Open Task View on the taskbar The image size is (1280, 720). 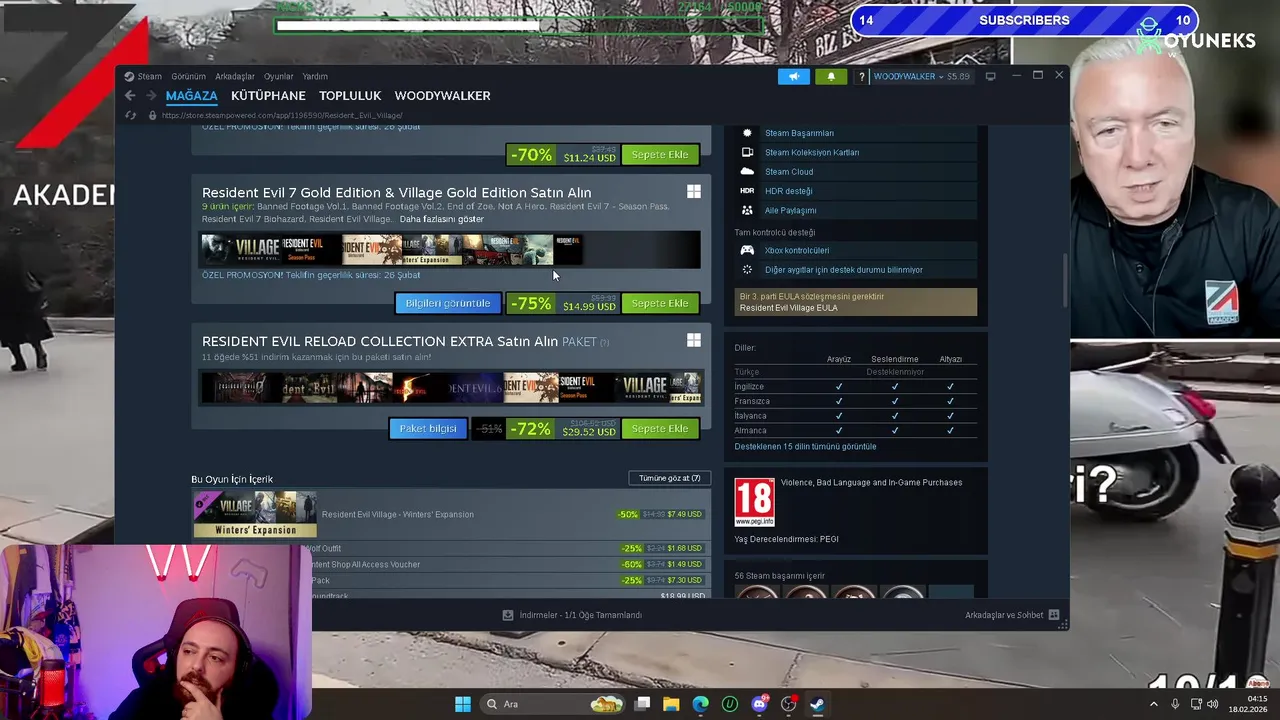(643, 704)
